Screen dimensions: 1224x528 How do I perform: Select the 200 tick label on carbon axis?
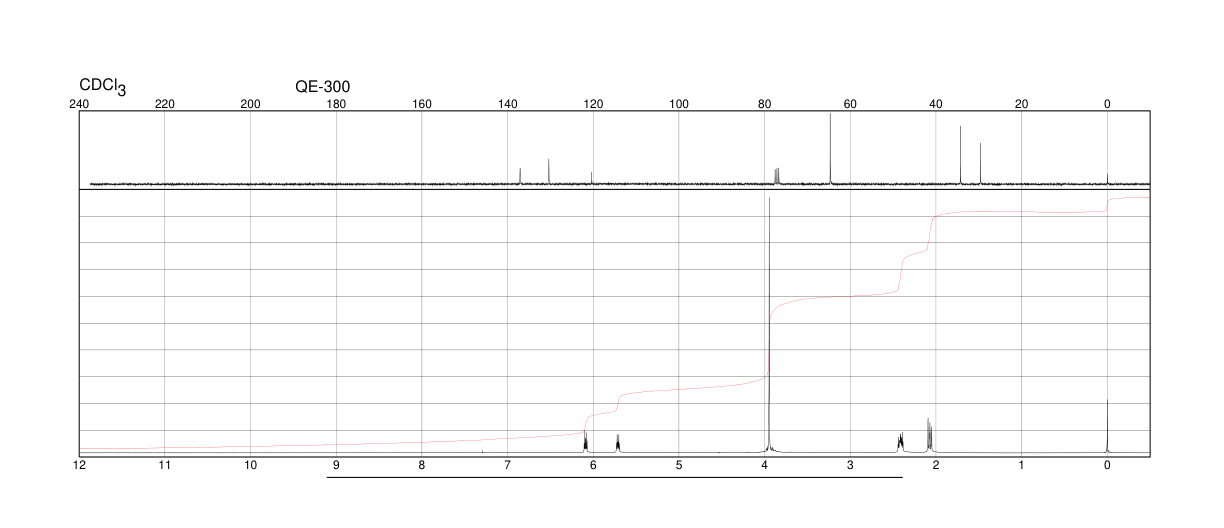click(x=251, y=104)
